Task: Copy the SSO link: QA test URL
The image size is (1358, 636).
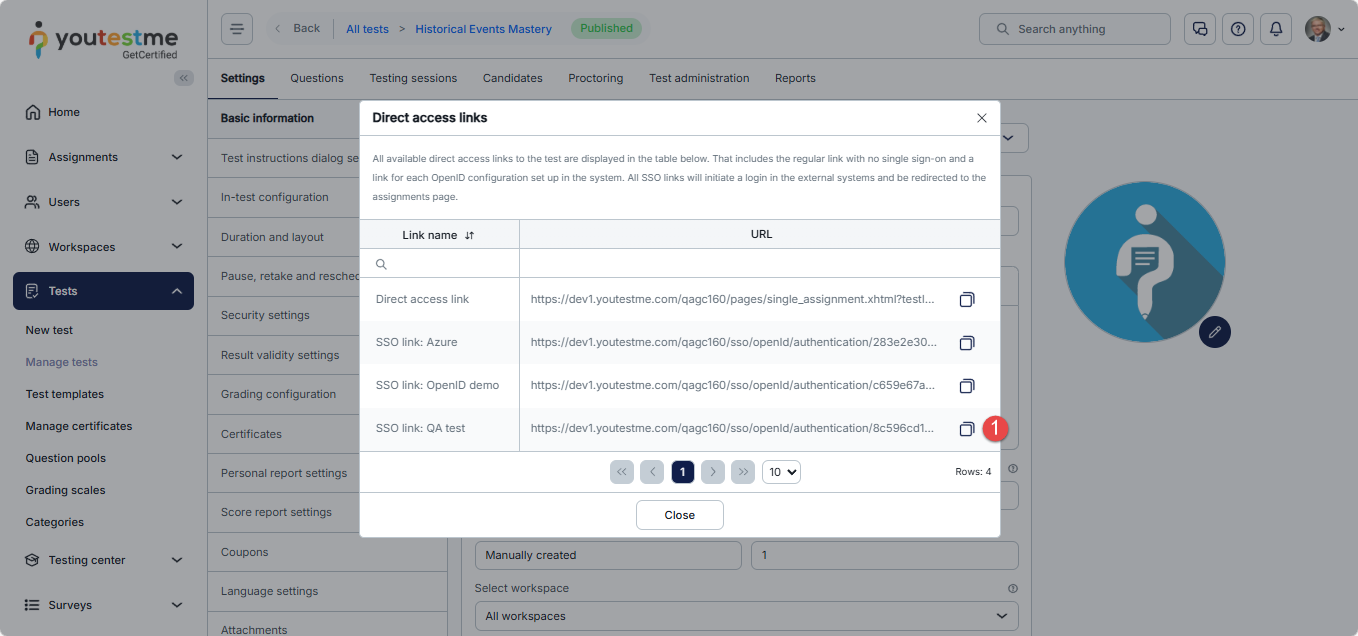Action: (966, 429)
